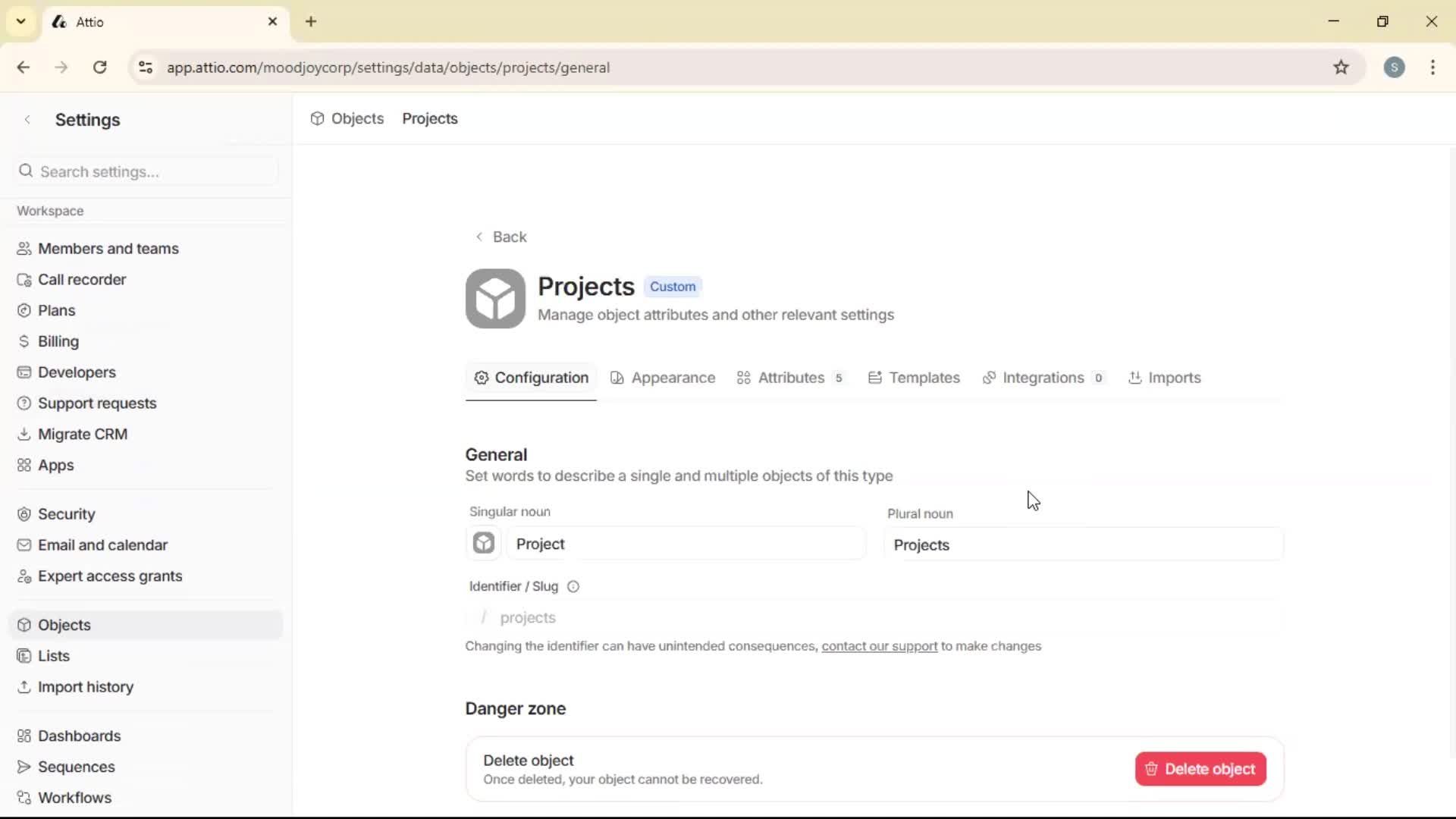Open Workflows from the sidebar
Screen dimensions: 1456x819
[x=73, y=797]
